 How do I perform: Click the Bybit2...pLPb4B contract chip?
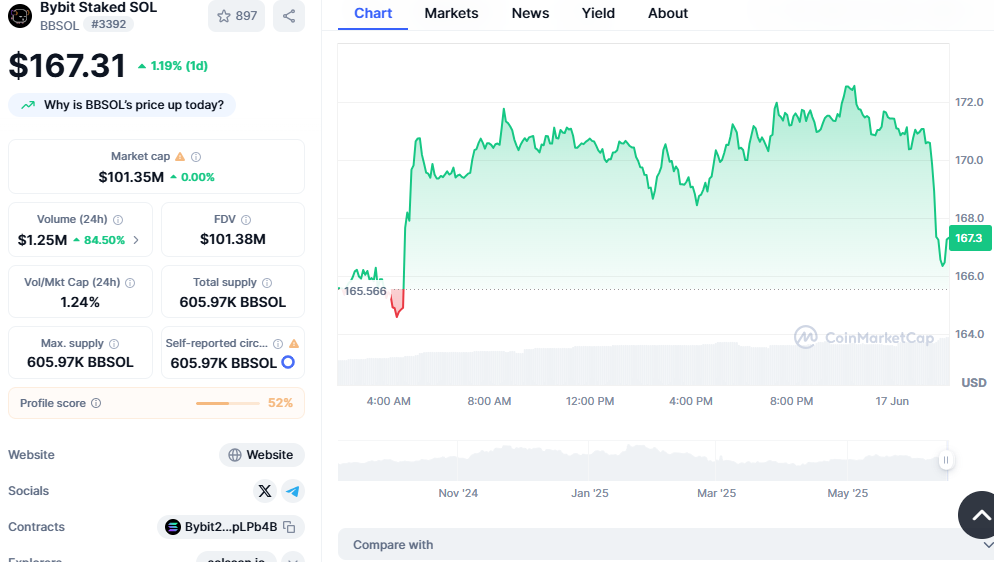click(231, 527)
